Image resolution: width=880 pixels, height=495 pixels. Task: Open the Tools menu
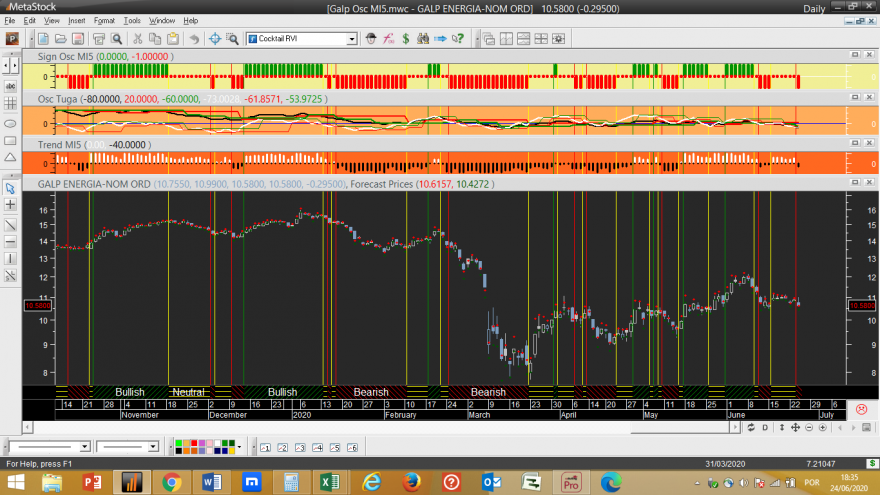[132, 20]
